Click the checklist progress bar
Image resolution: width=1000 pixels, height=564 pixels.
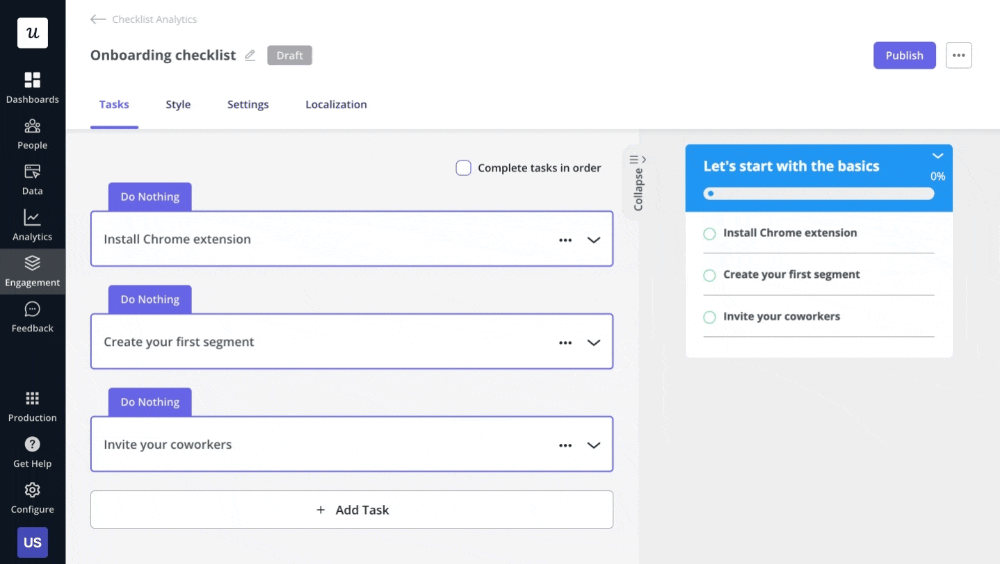coord(818,194)
